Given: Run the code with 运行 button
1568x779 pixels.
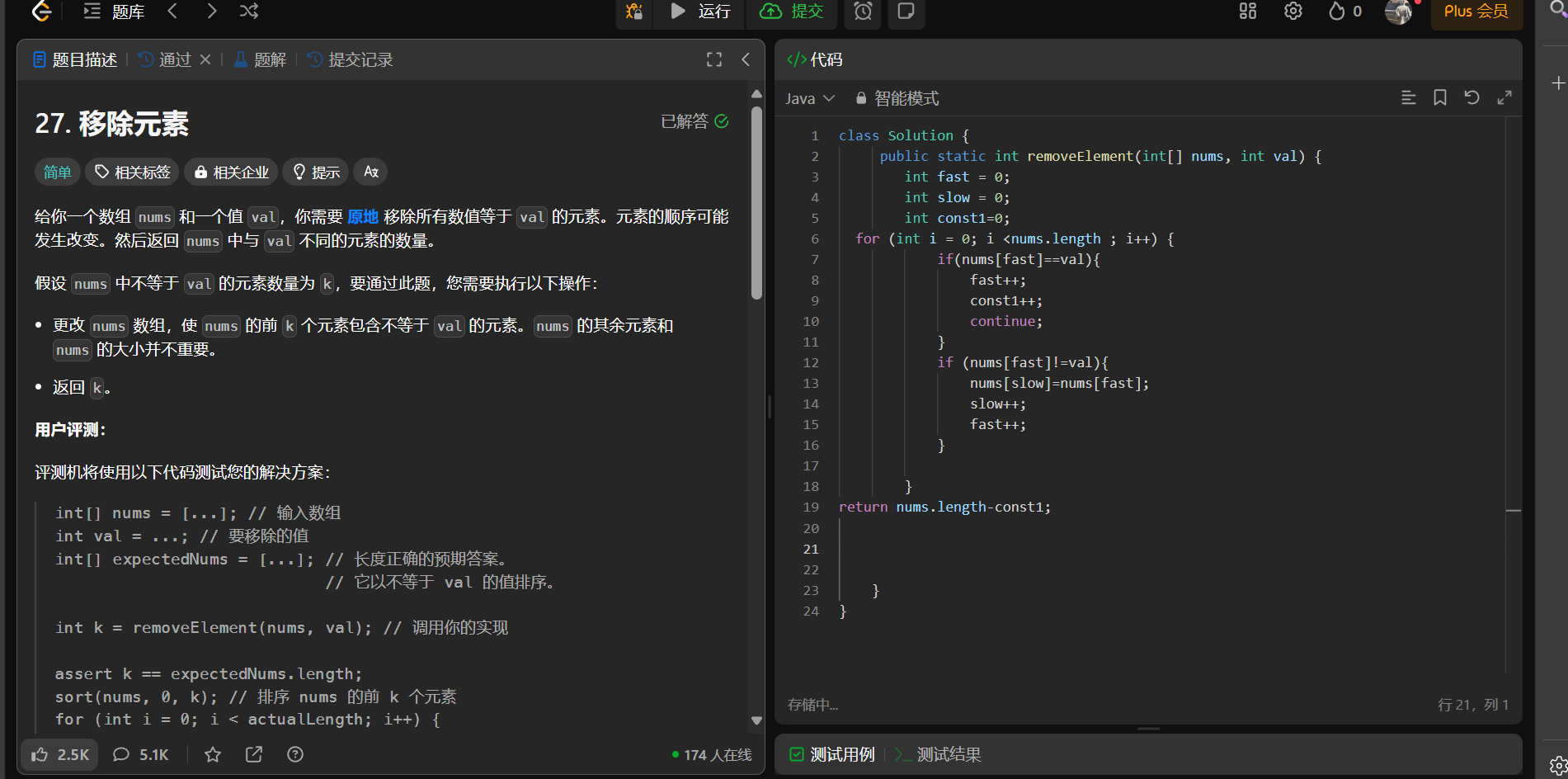Looking at the screenshot, I should coord(699,12).
